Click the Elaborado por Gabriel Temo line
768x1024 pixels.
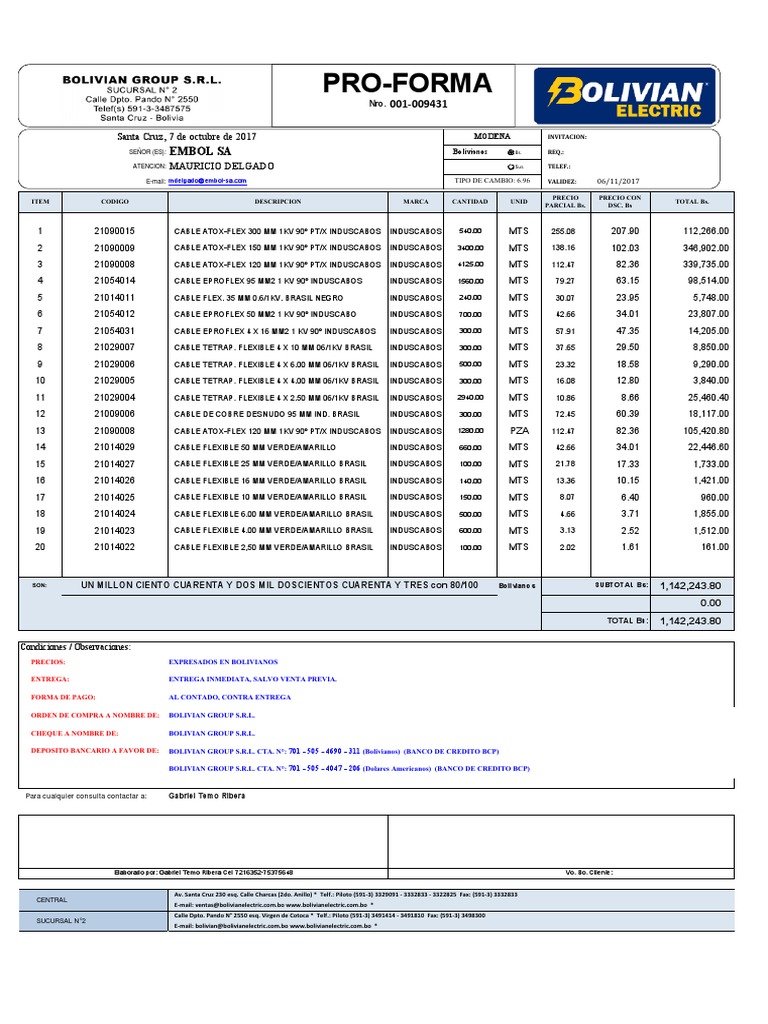(x=203, y=872)
